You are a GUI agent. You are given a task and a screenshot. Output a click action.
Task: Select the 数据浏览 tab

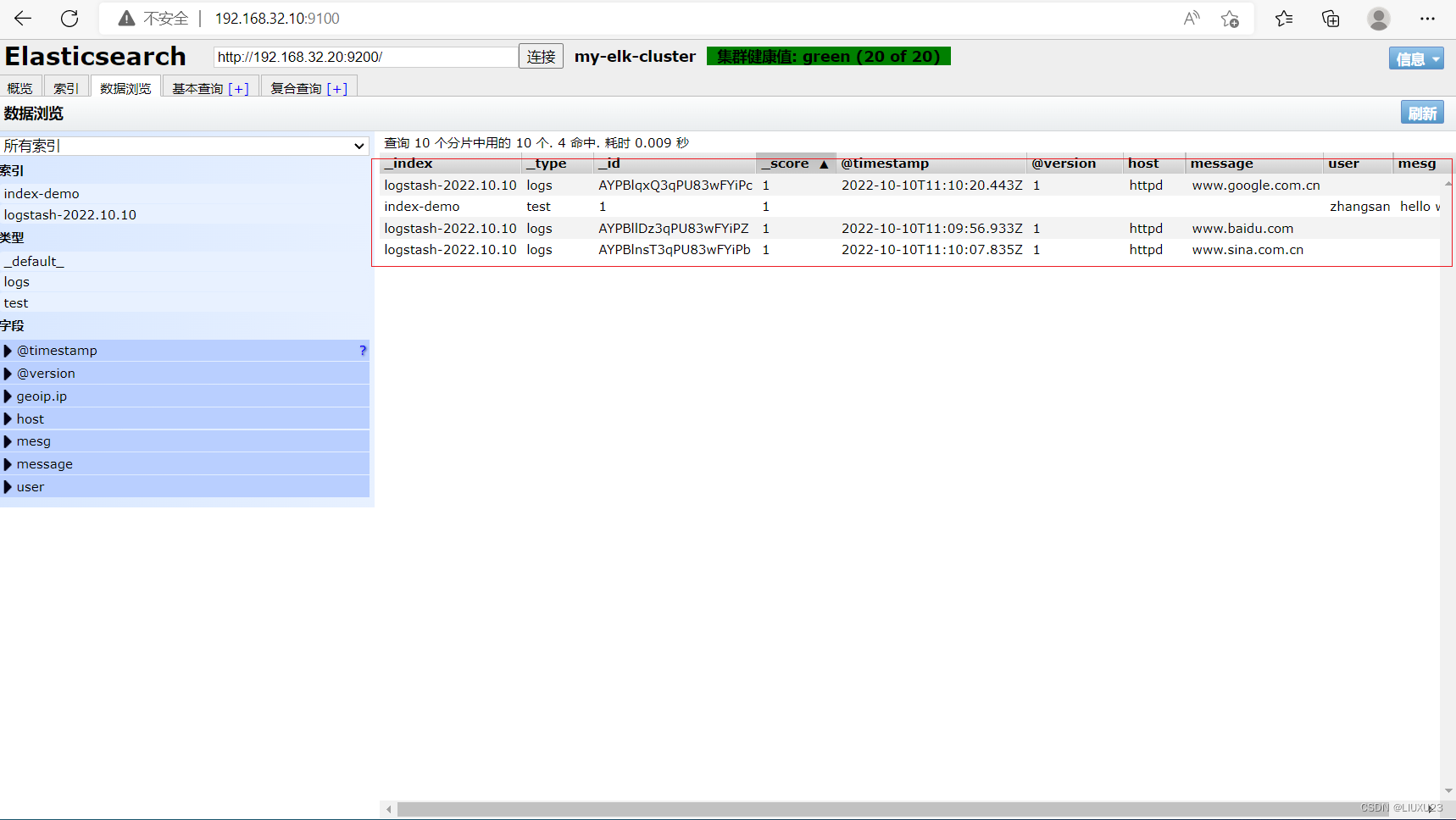click(125, 88)
